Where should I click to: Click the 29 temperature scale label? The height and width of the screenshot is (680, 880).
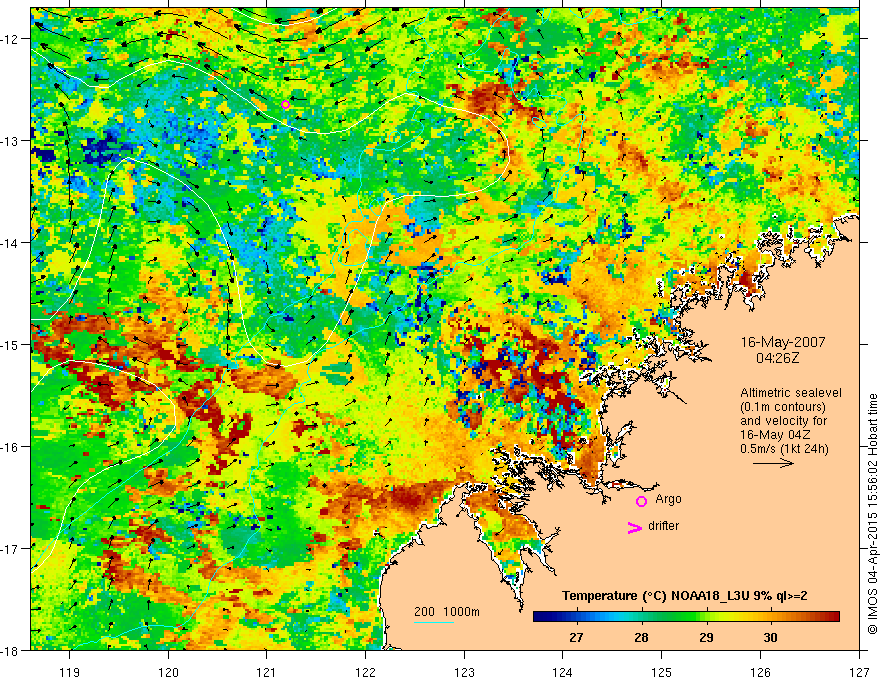point(707,637)
